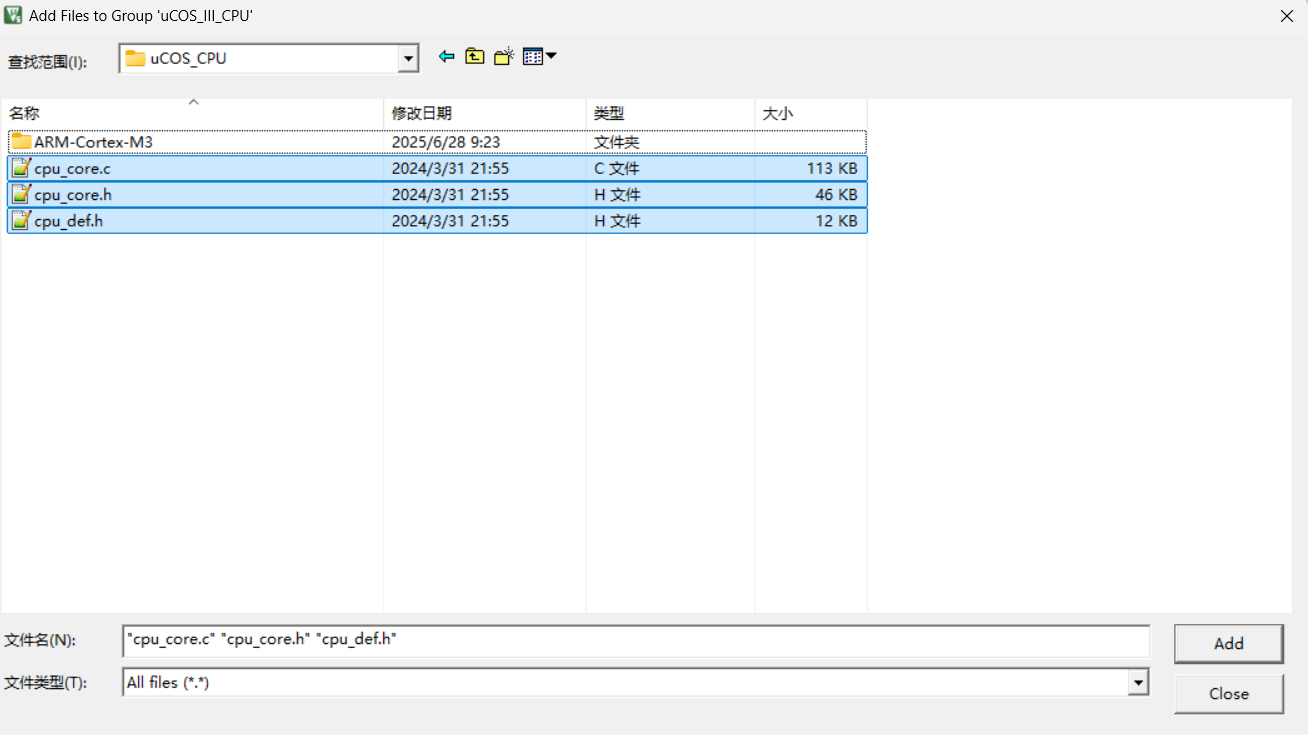Close the Add Files dialog window
The width and height of the screenshot is (1308, 735).
pyautogui.click(x=1286, y=15)
